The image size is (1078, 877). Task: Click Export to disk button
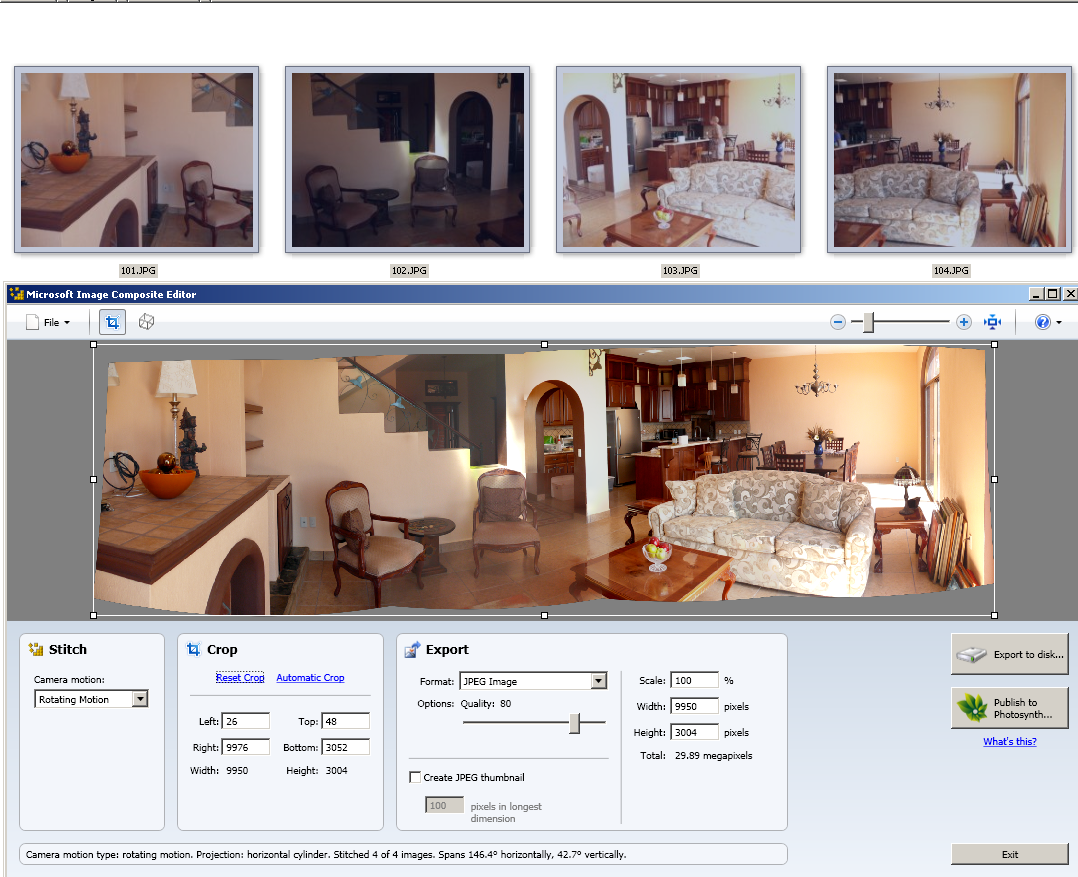click(x=1009, y=654)
